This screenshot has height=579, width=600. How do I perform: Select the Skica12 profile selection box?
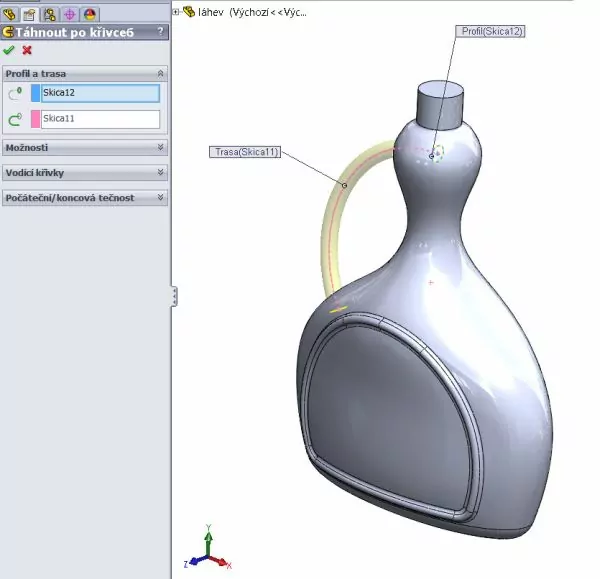(x=100, y=93)
